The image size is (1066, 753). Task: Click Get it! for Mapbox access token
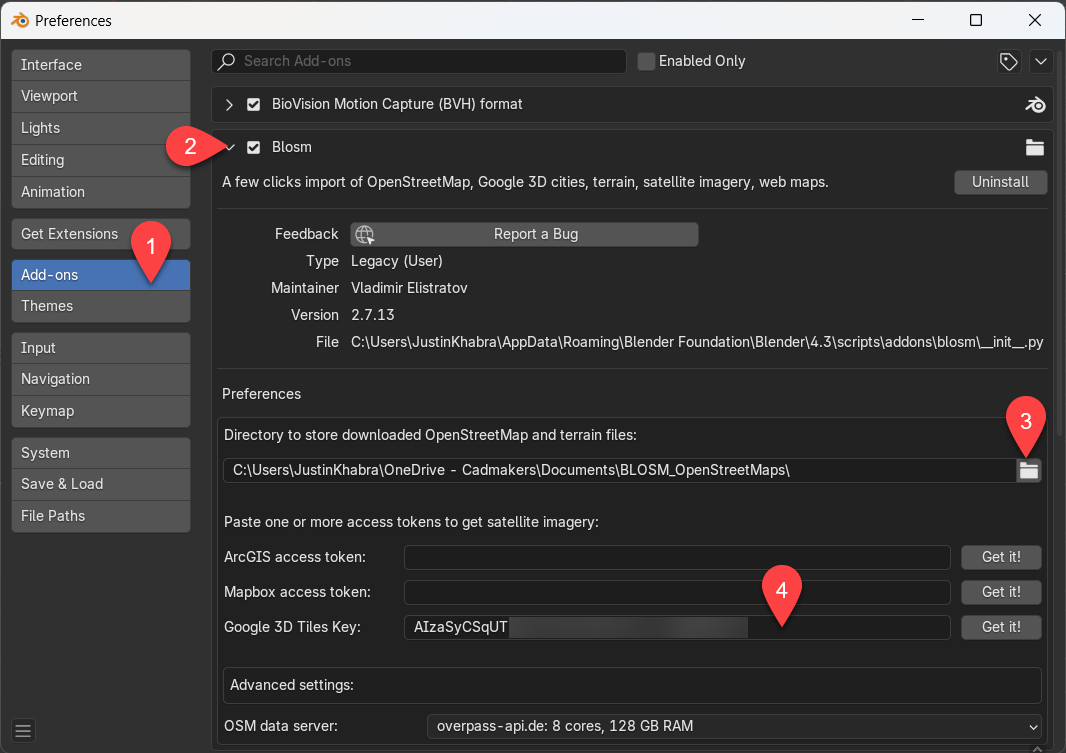[x=1001, y=592]
